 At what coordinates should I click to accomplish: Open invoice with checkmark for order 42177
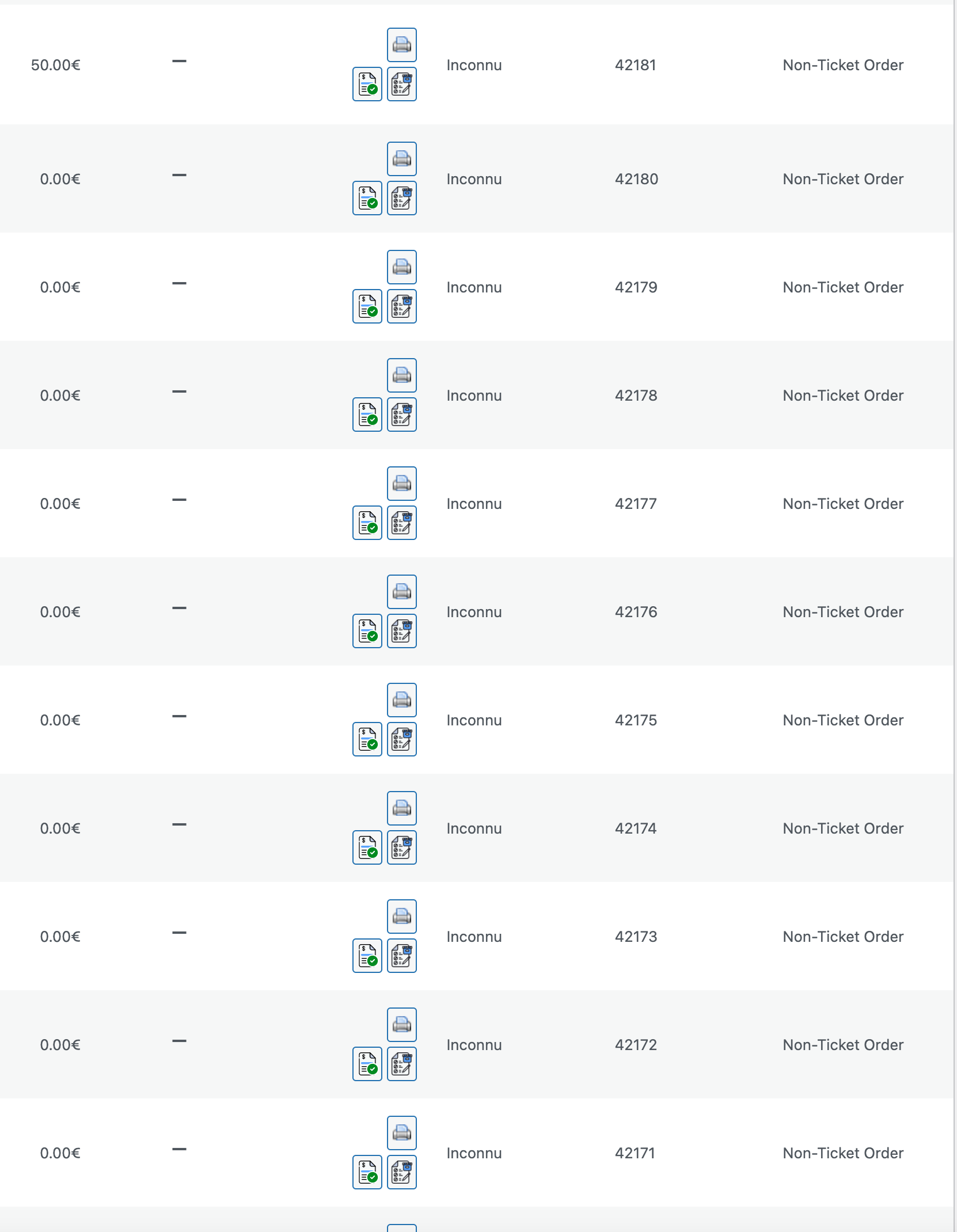pos(367,523)
